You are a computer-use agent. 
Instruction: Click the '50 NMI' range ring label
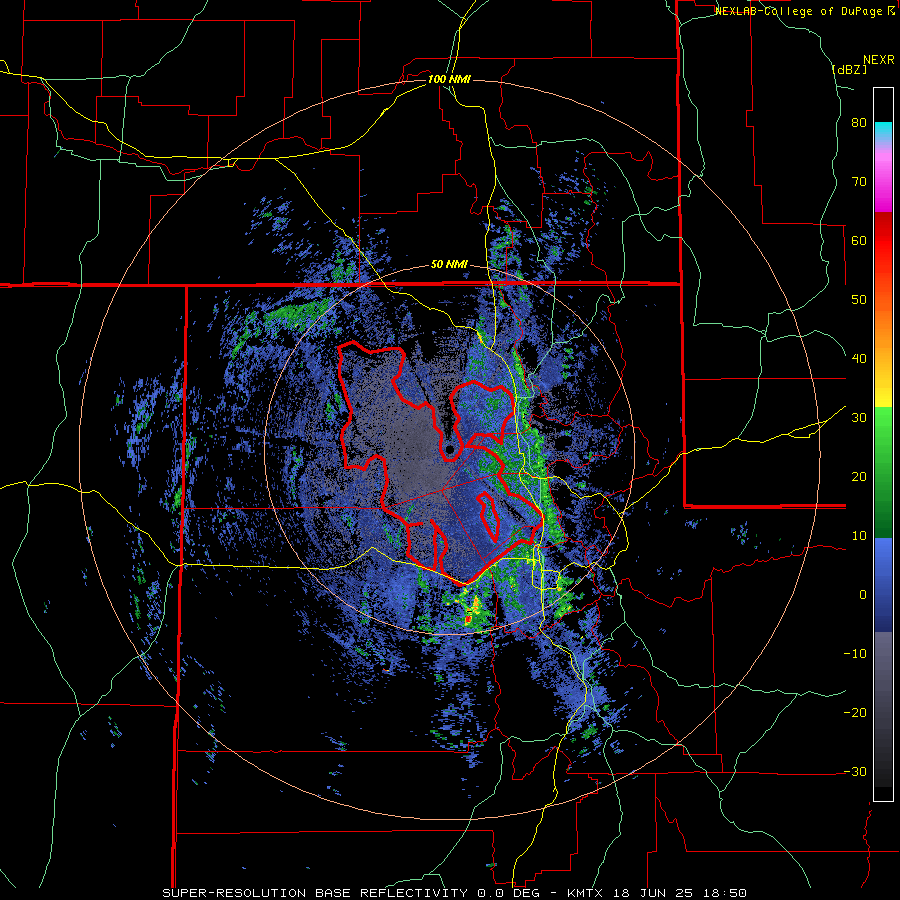tap(449, 265)
